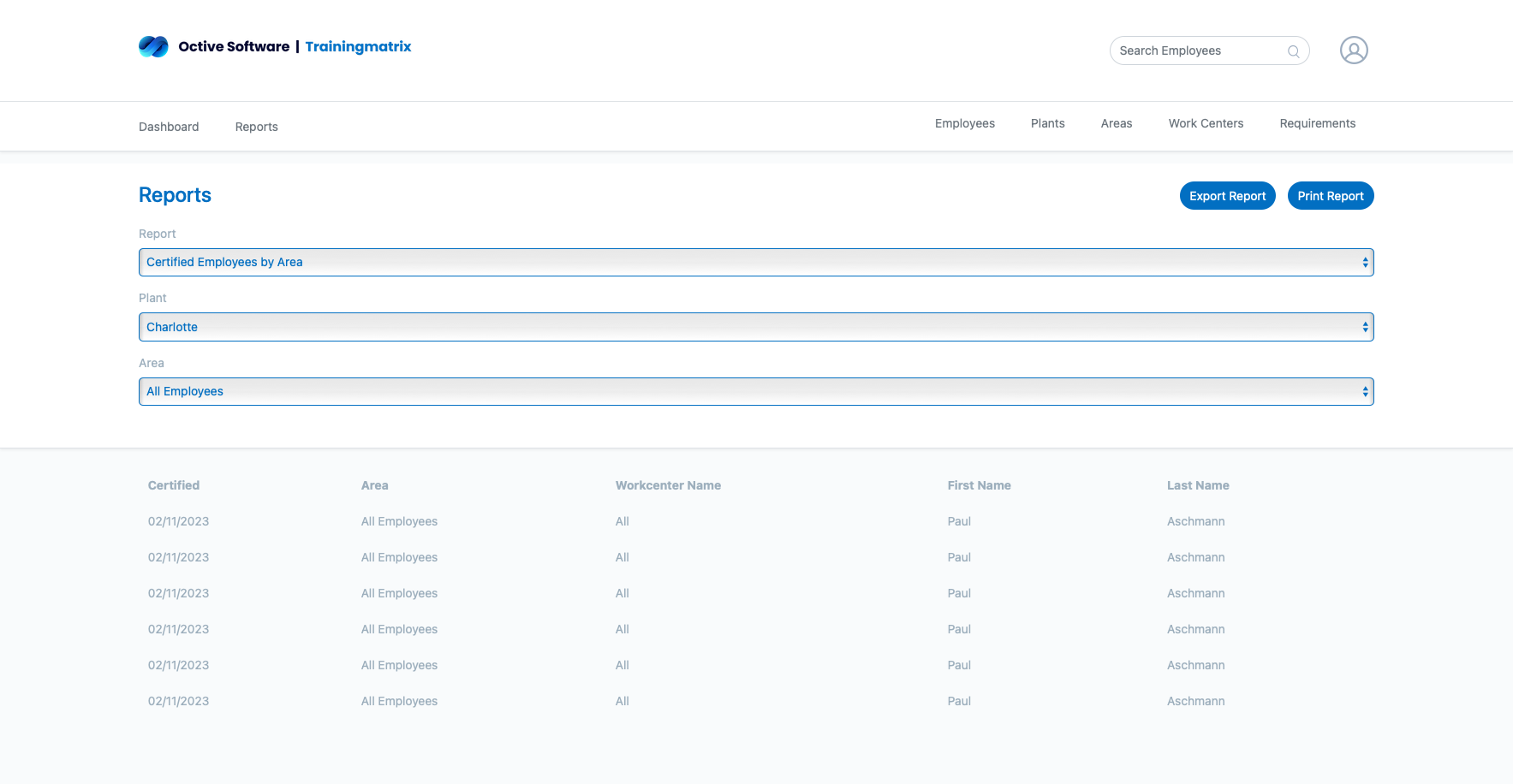
Task: Navigate to the Employees page
Action: 964,123
